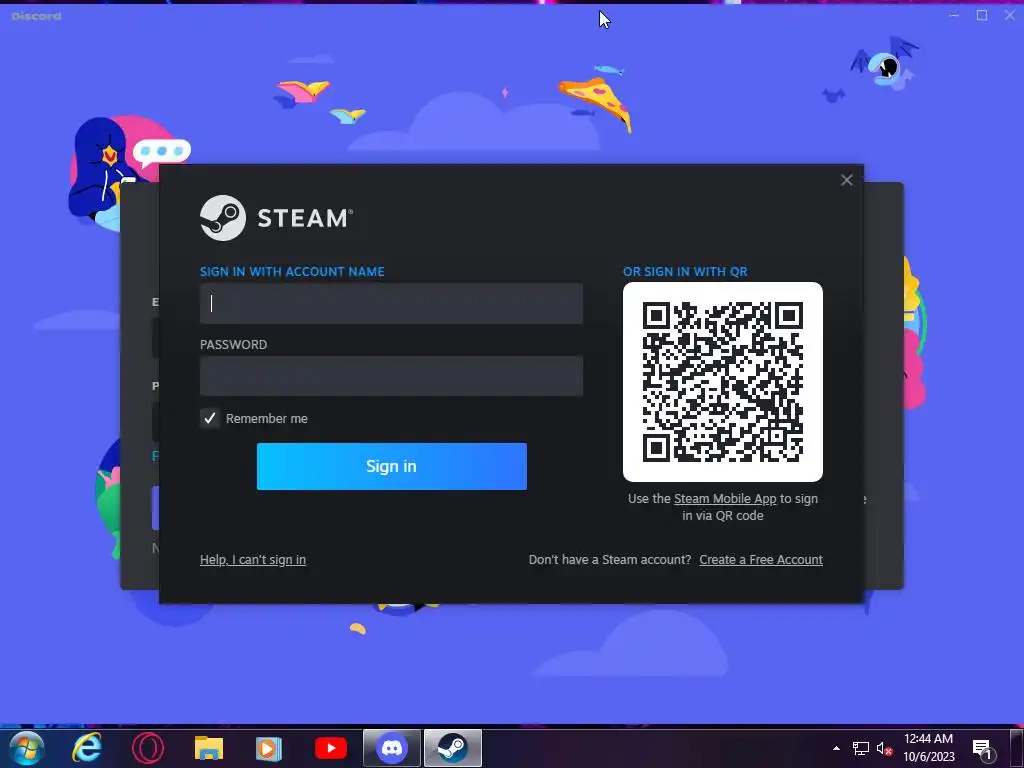Open the Steam Mobile App link

click(x=725, y=499)
